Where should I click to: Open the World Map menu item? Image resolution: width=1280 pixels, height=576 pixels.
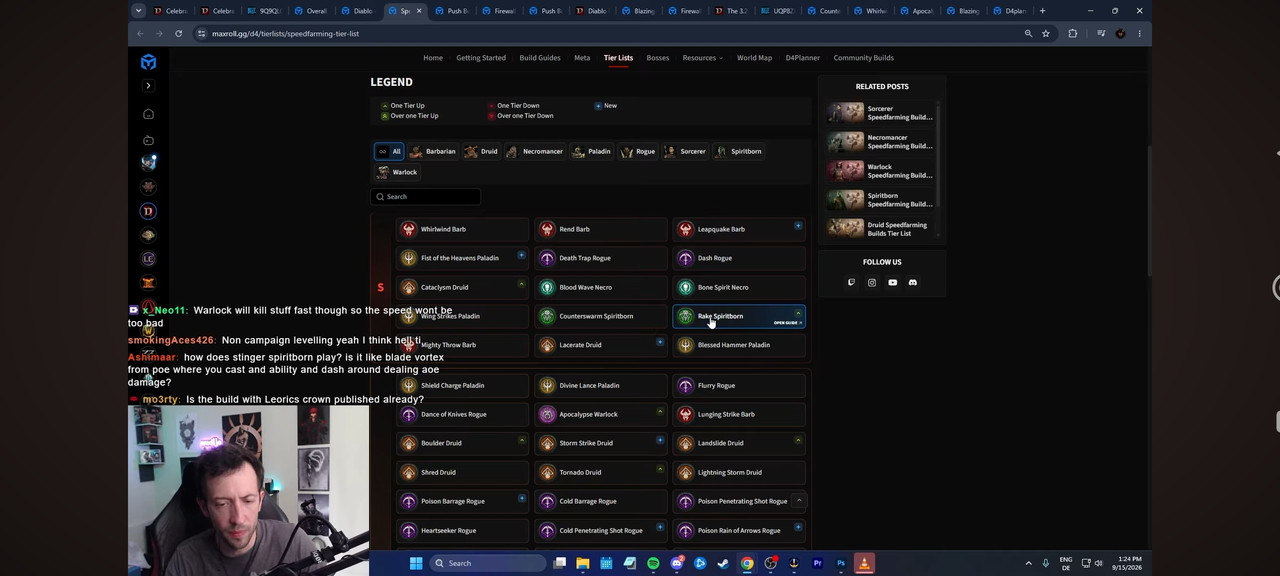(x=754, y=58)
